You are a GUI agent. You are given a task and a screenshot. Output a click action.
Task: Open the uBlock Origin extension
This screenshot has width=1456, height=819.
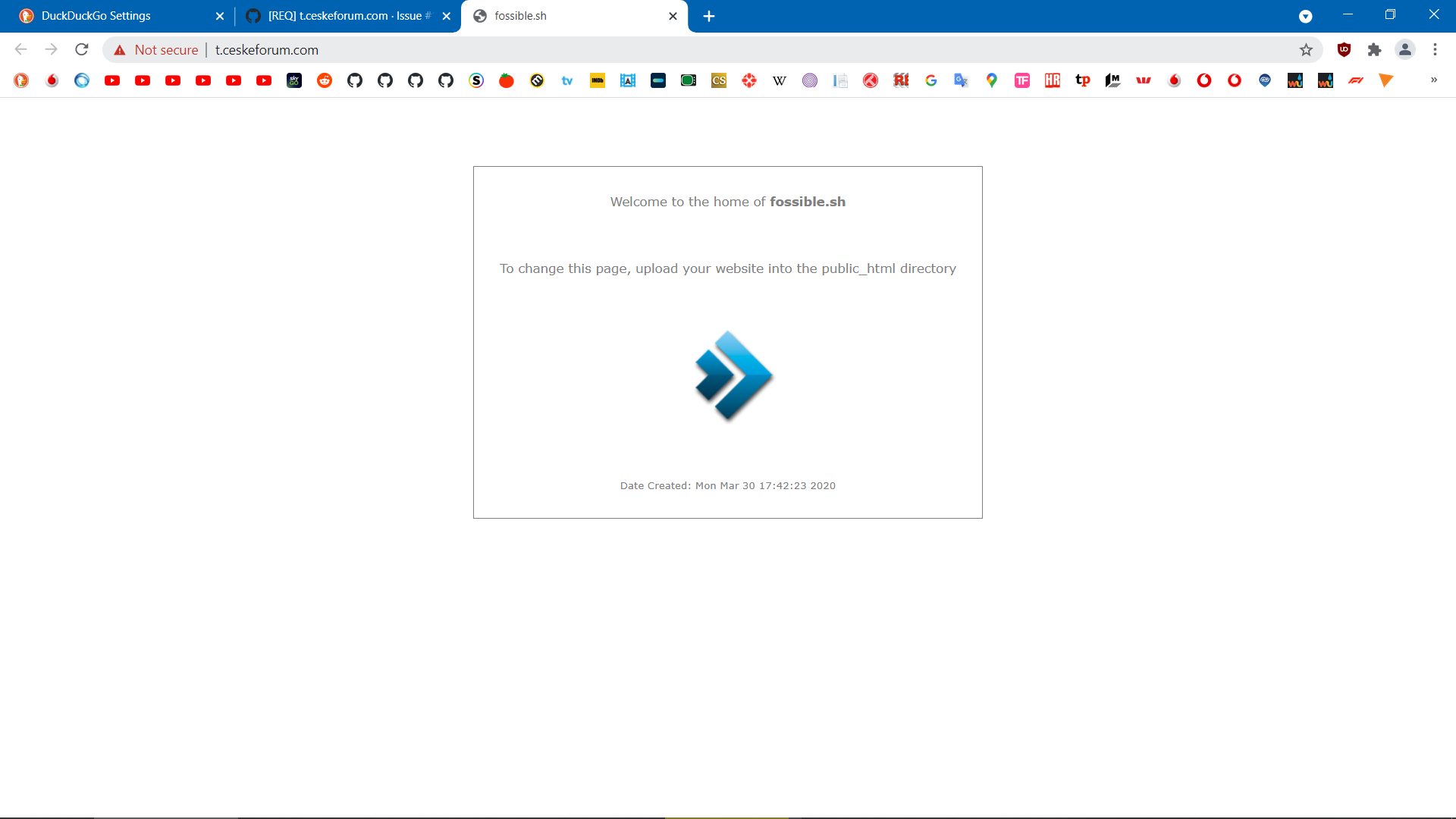(x=1345, y=49)
